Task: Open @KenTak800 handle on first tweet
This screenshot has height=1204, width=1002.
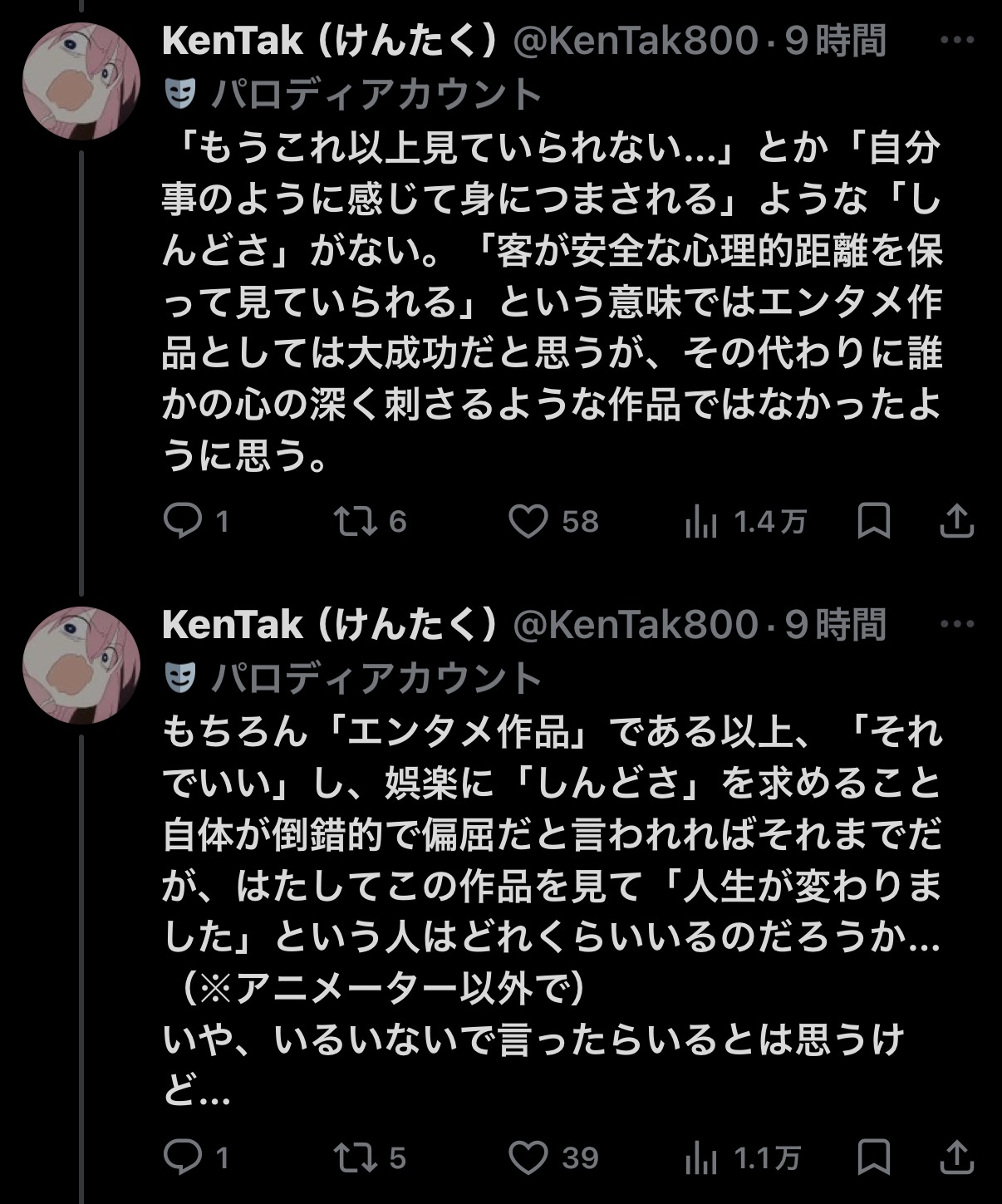Action: click(x=636, y=40)
